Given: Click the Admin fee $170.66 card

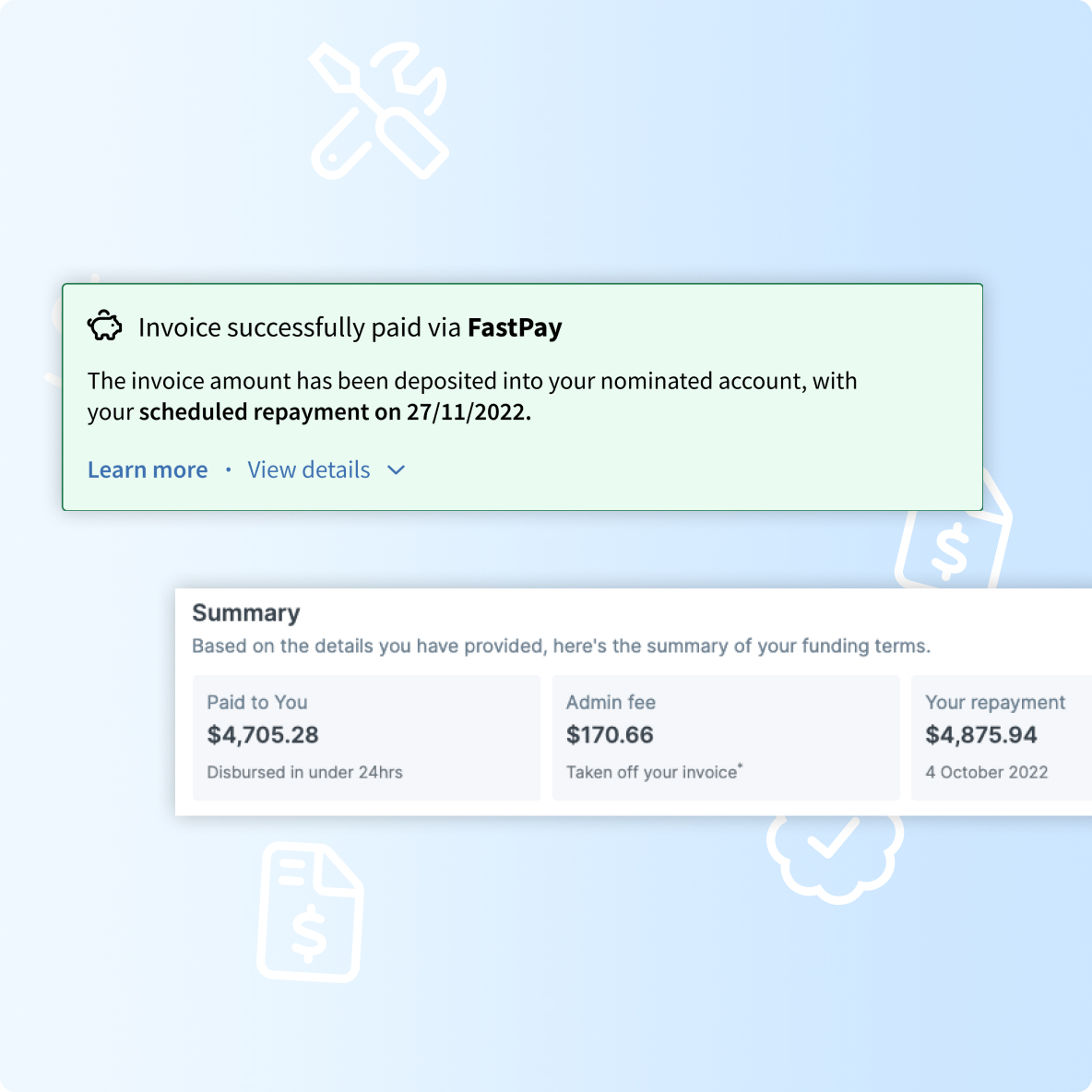Looking at the screenshot, I should [726, 738].
